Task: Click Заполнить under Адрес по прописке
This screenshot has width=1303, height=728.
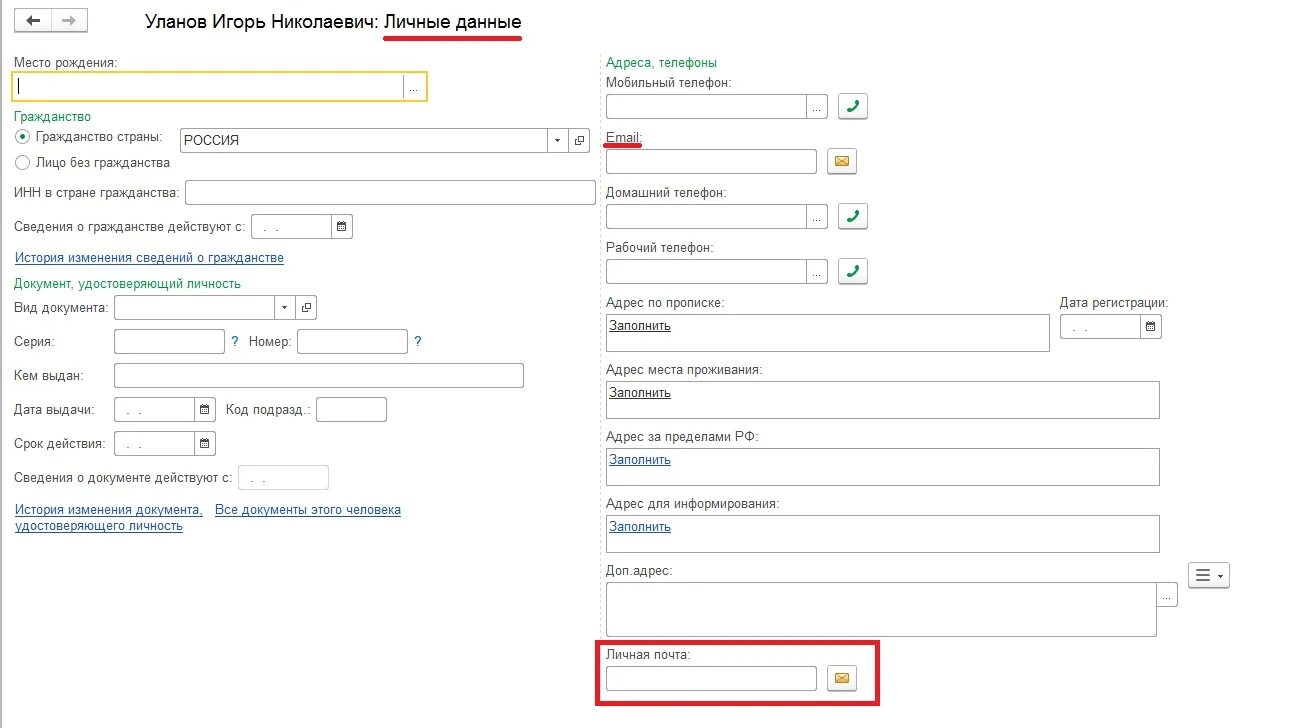Action: 640,326
